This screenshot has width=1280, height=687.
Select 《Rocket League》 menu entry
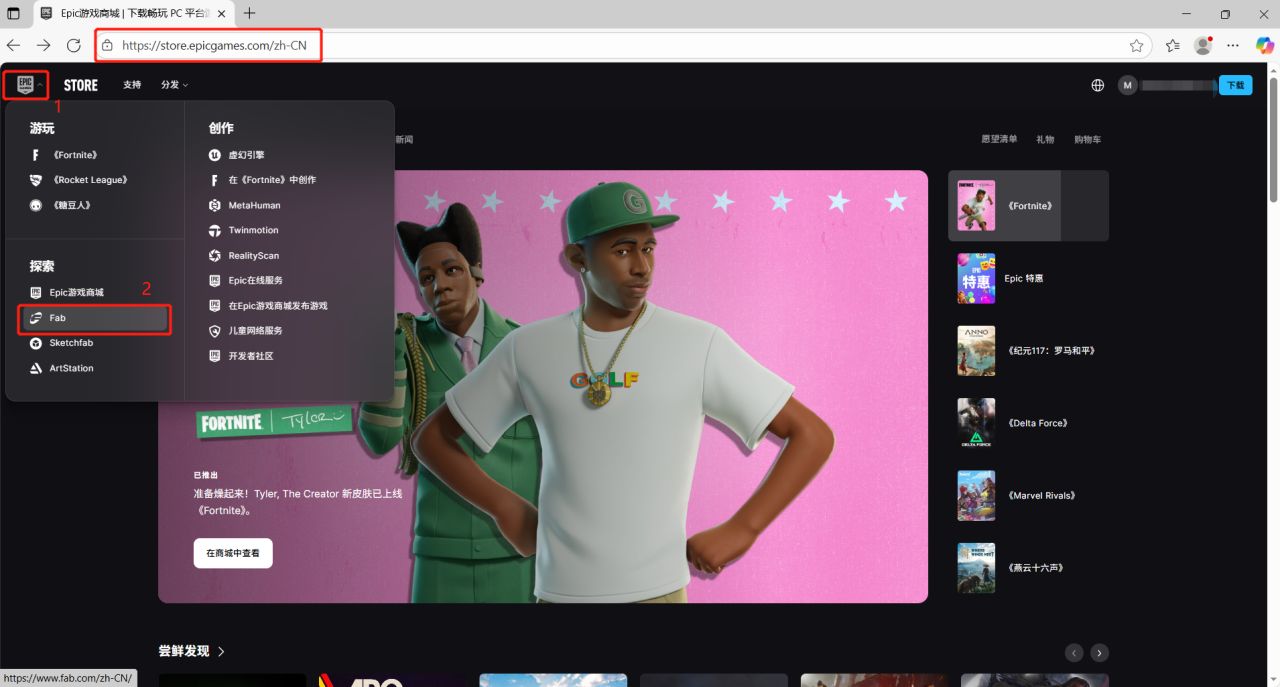coord(90,180)
